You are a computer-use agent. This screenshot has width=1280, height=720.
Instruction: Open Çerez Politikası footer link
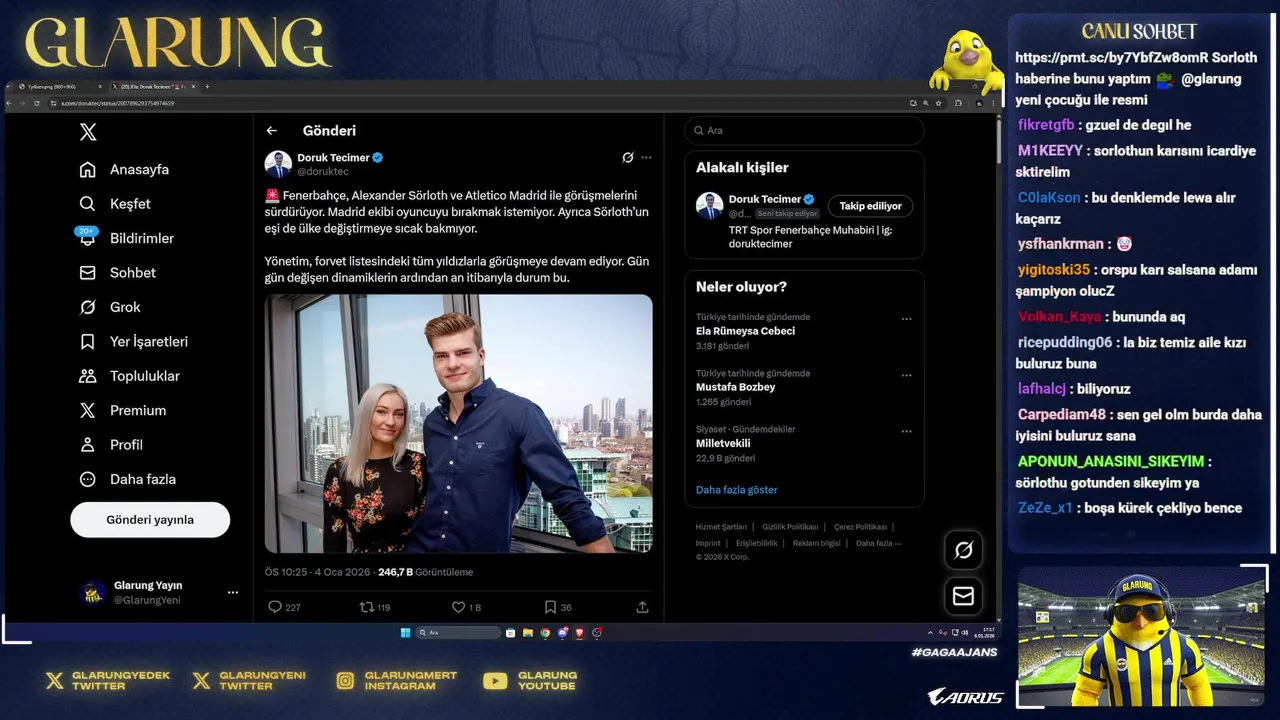860,527
